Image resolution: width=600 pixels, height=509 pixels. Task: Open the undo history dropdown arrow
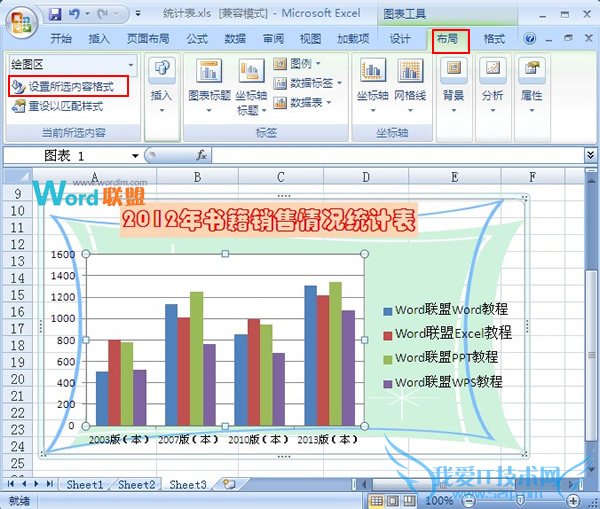pyautogui.click(x=87, y=15)
